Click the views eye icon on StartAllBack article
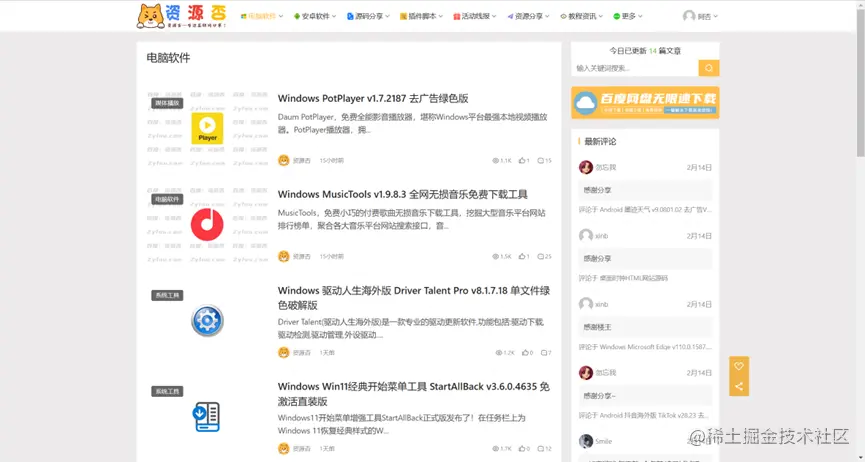865x462 pixels. 495,449
